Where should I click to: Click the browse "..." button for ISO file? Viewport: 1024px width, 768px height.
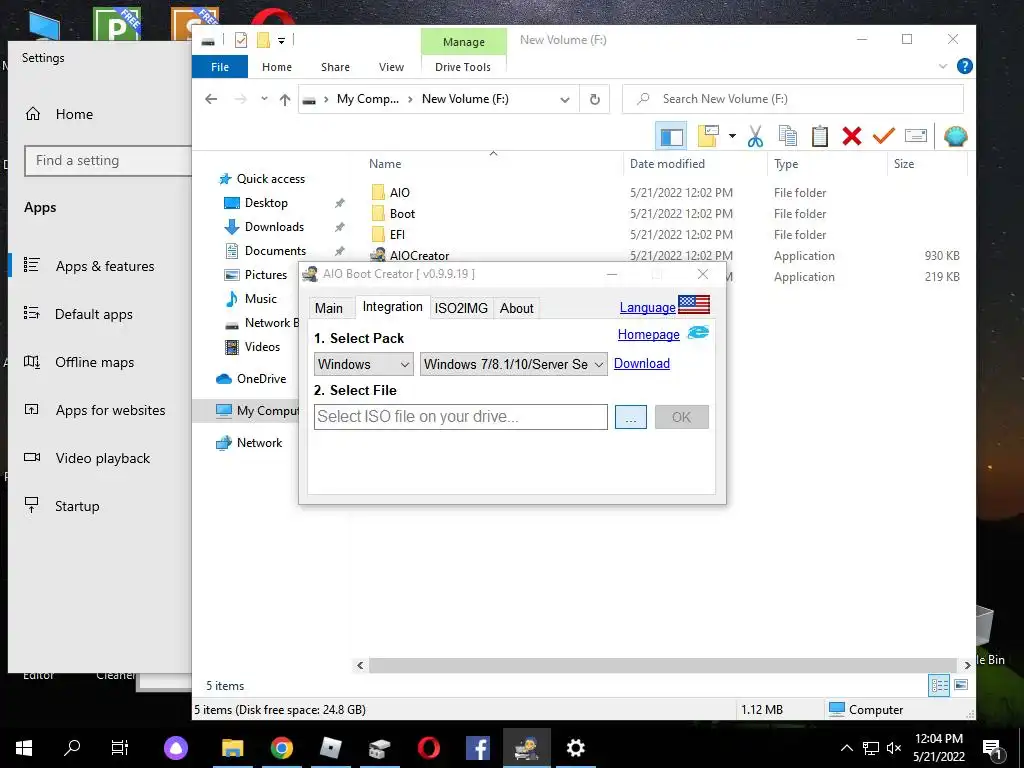(630, 417)
